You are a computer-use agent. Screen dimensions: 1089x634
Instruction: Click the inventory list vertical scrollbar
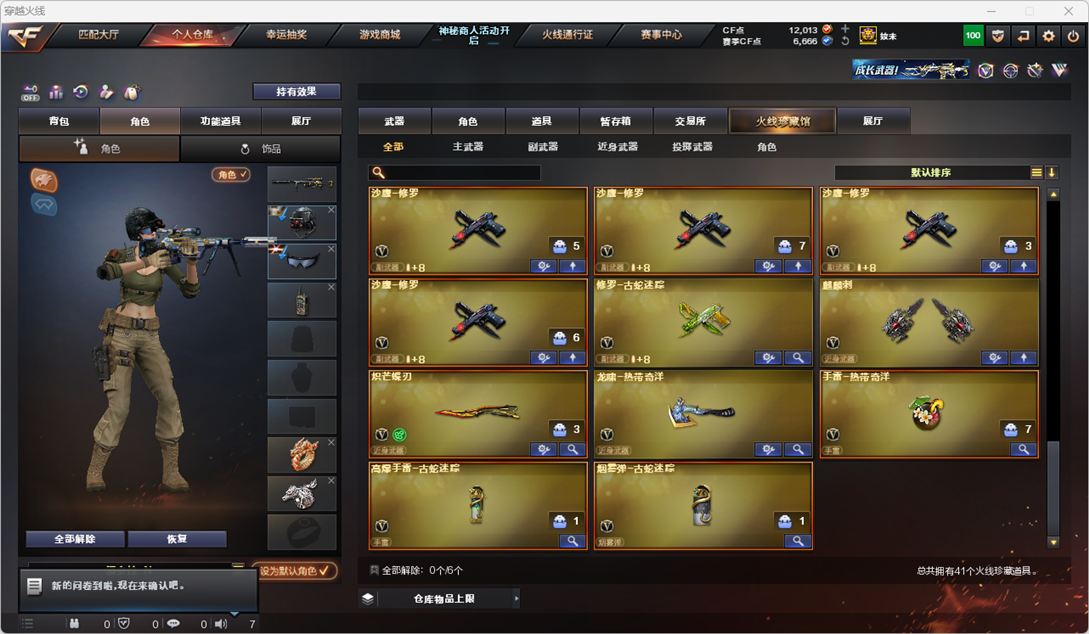1053,367
